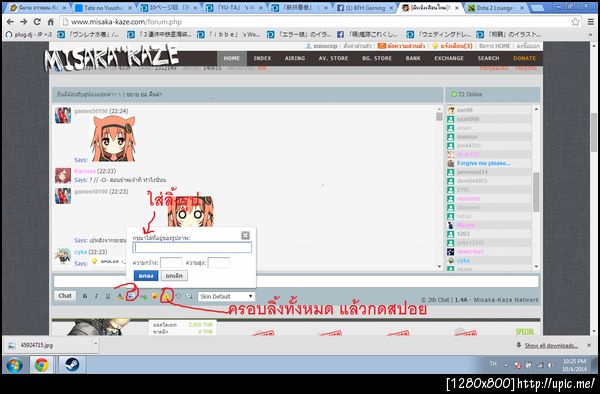Click chat log scroll-down arrow
The height and width of the screenshot is (394, 600).
point(439,267)
